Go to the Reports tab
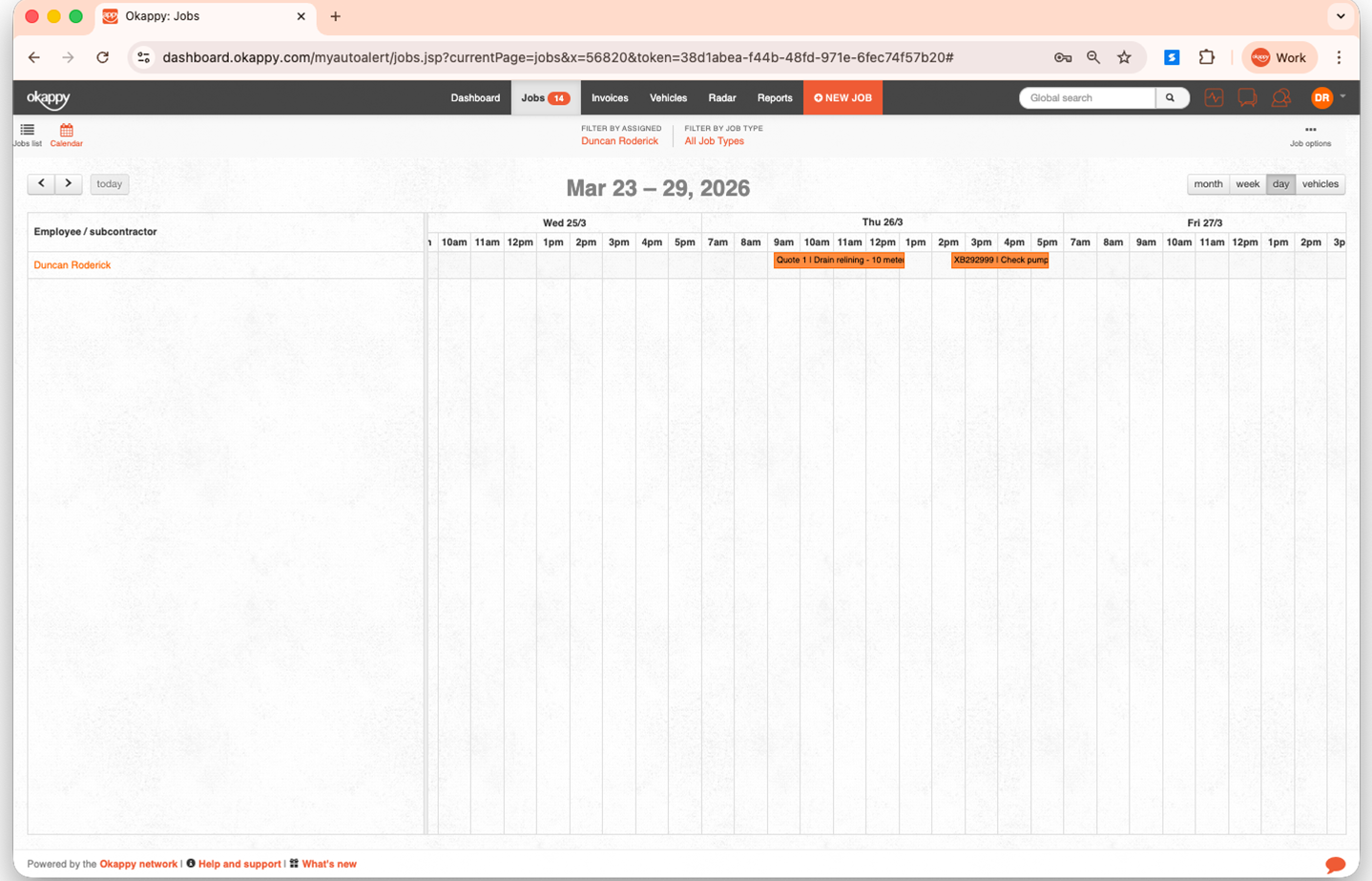 pyautogui.click(x=775, y=98)
